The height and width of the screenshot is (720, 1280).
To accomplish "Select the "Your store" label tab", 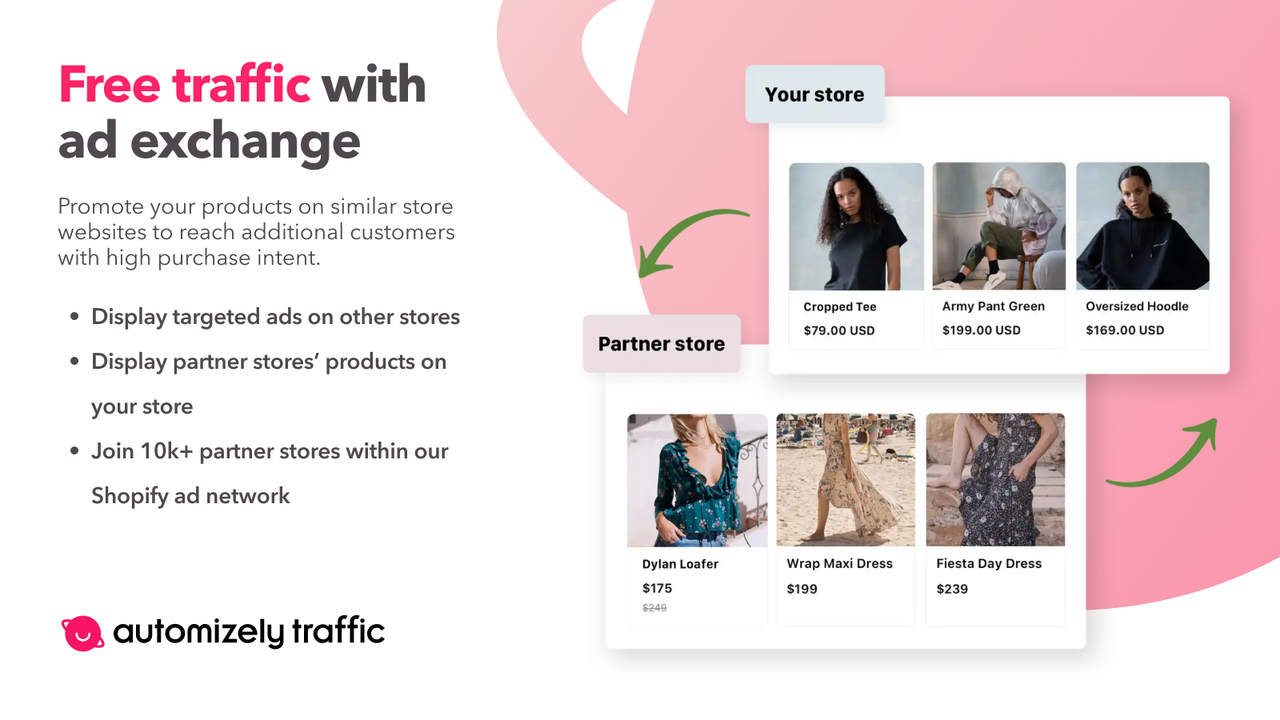I will pyautogui.click(x=814, y=95).
